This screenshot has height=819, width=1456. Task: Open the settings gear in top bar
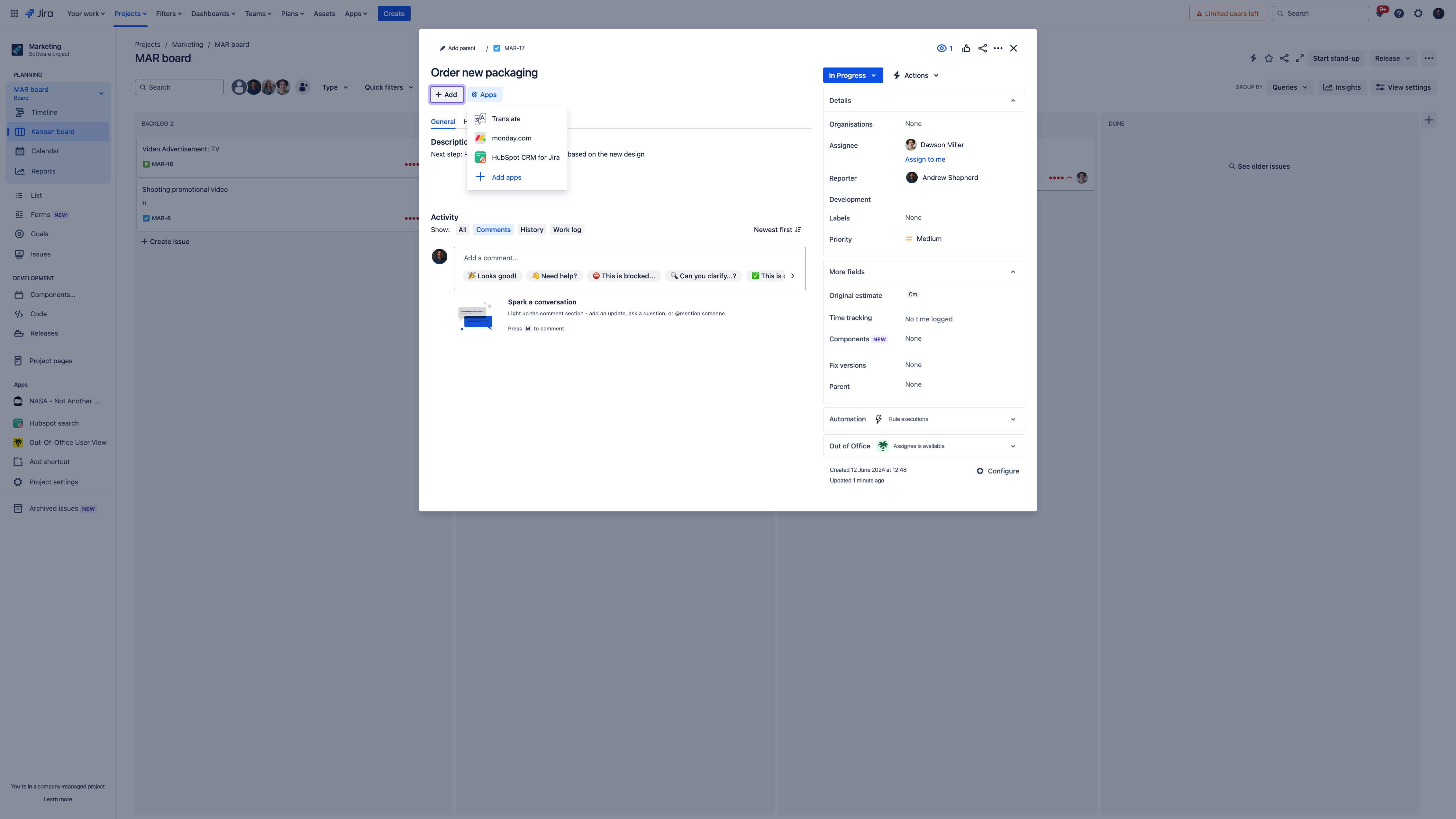pos(1418,14)
